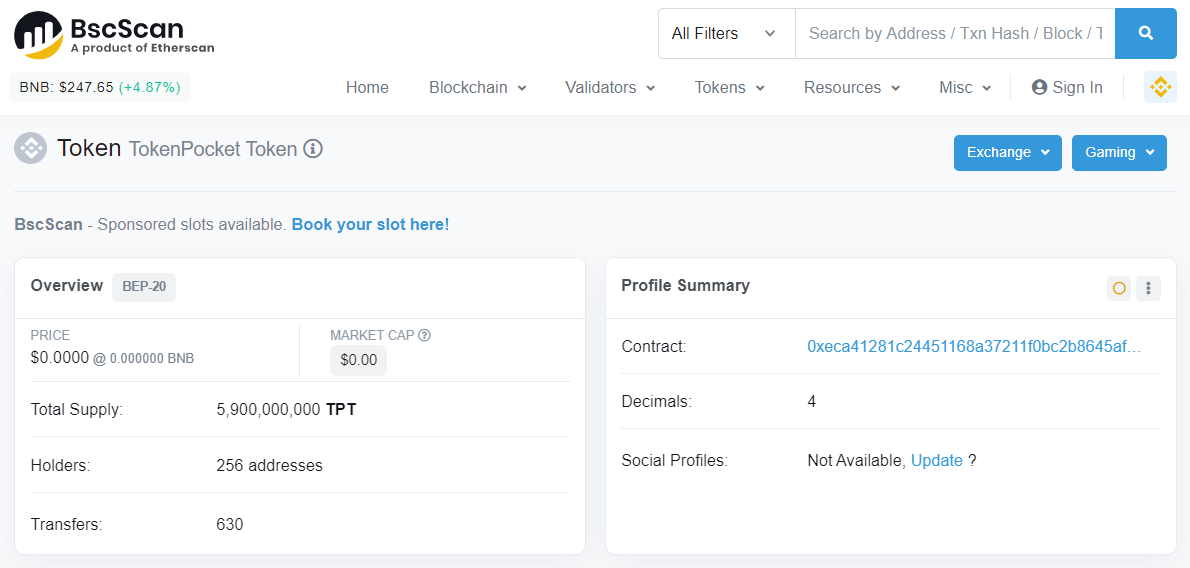Expand the Tokens menu
The width and height of the screenshot is (1190, 568).
(x=729, y=87)
